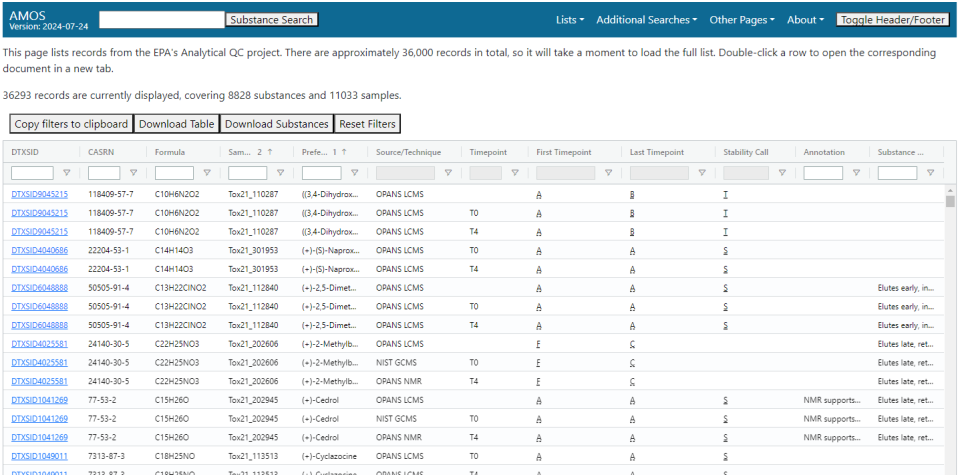The image size is (960, 475).
Task: Click the Download Table button
Action: tap(176, 124)
